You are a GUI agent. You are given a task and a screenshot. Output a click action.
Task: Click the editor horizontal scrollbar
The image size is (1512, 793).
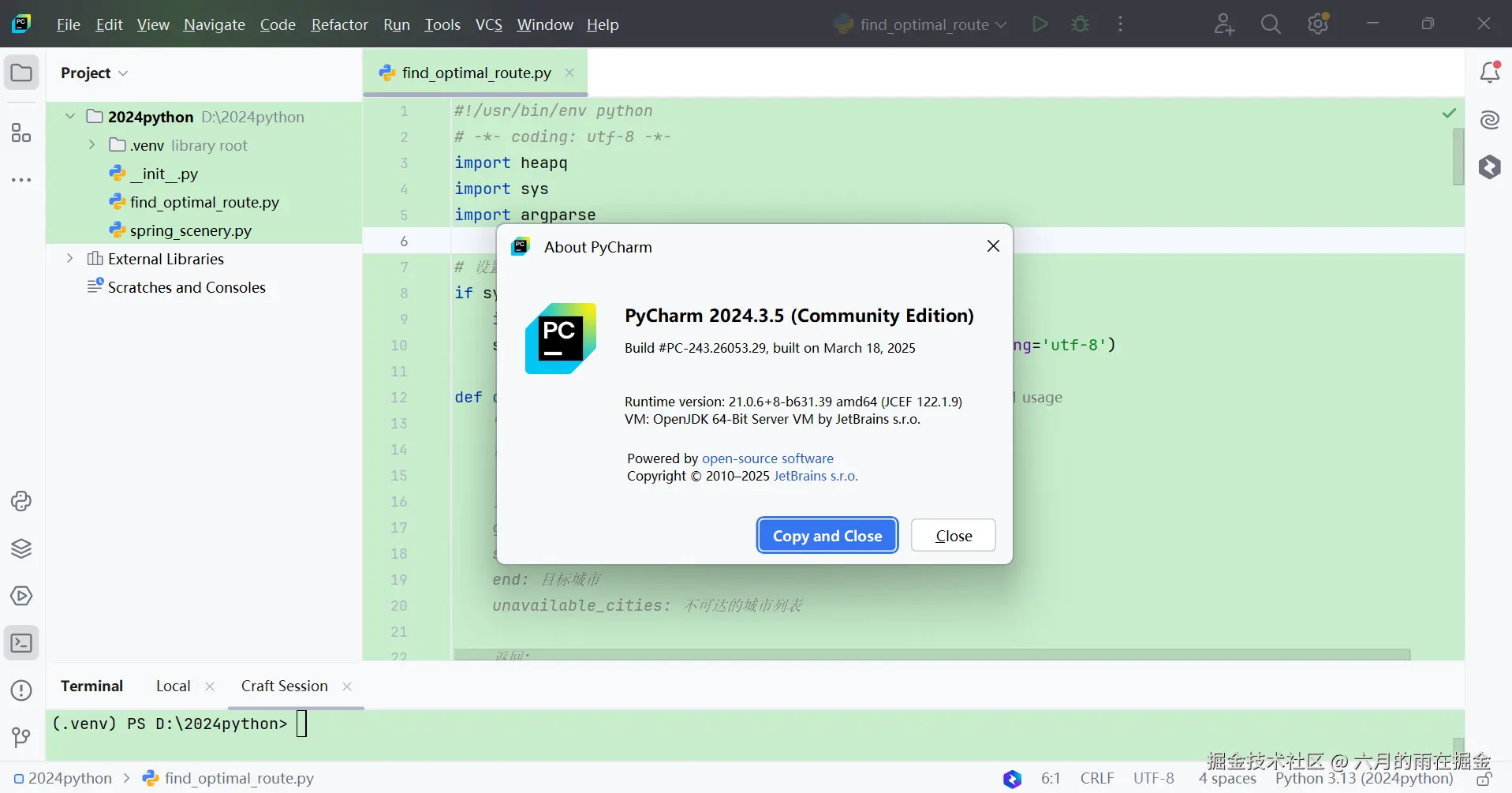tap(932, 655)
